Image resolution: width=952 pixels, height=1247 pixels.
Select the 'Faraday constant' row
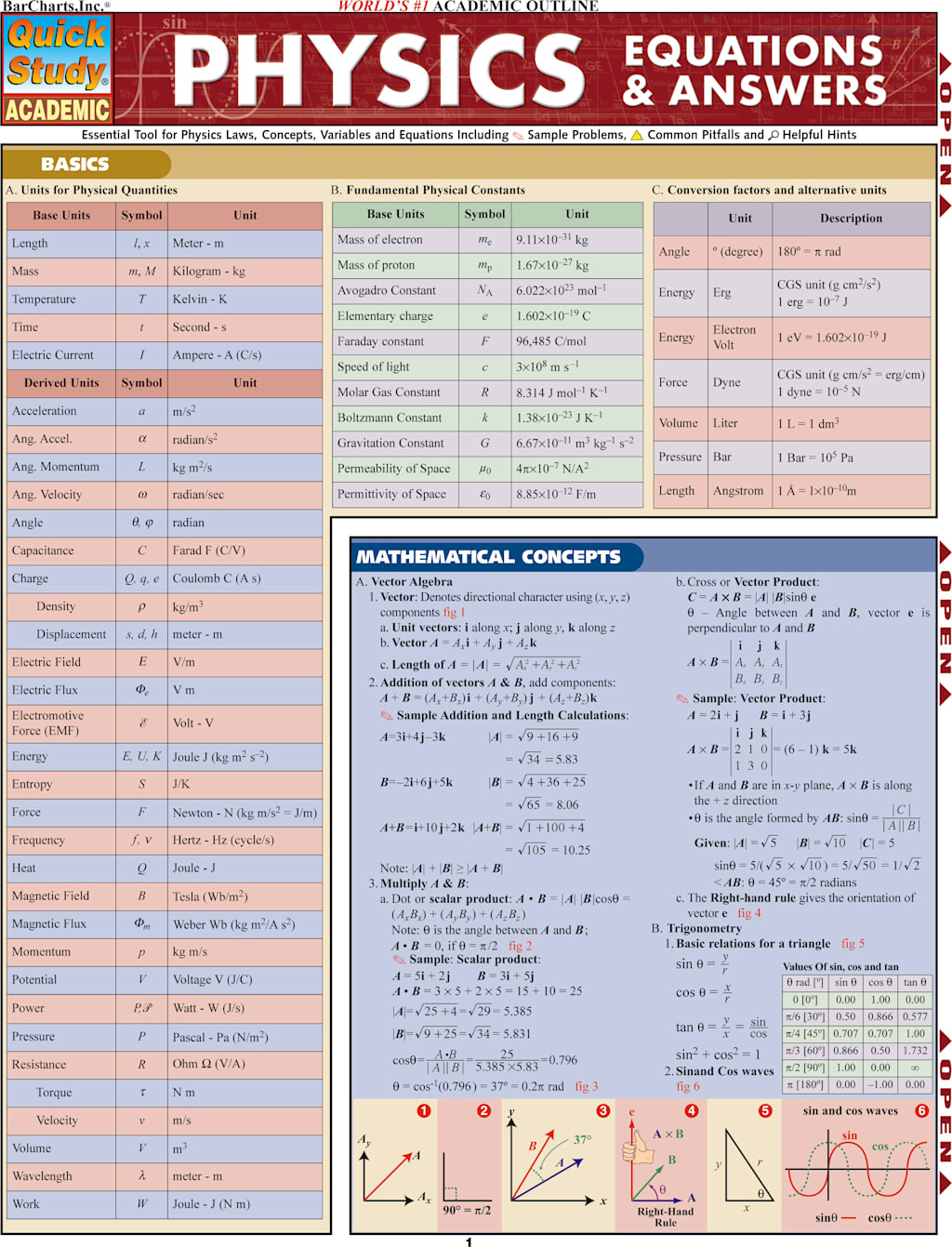coord(488,341)
